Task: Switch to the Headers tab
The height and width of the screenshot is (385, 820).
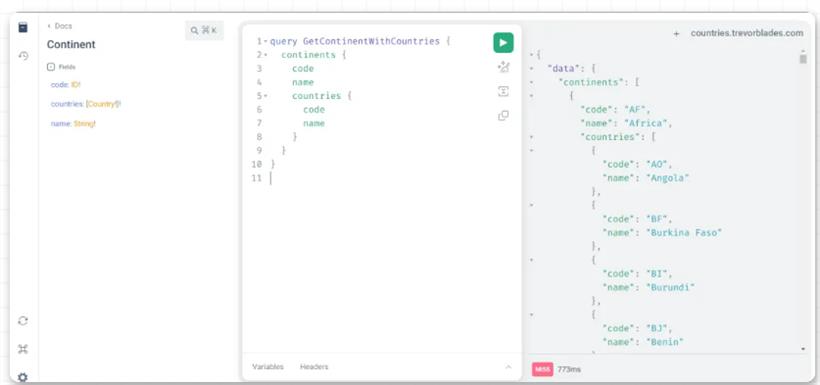Action: (314, 367)
